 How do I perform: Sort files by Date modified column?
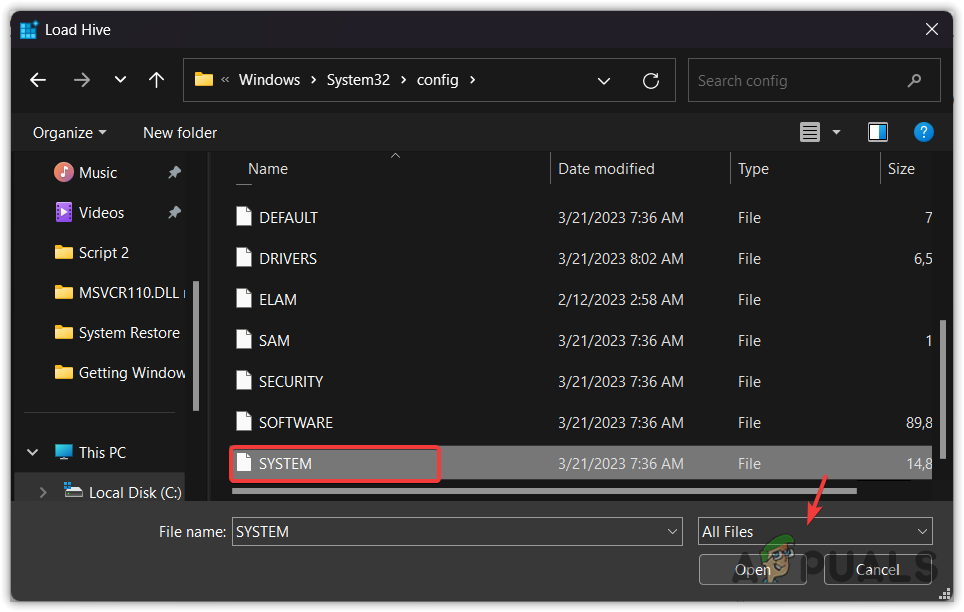coord(606,169)
